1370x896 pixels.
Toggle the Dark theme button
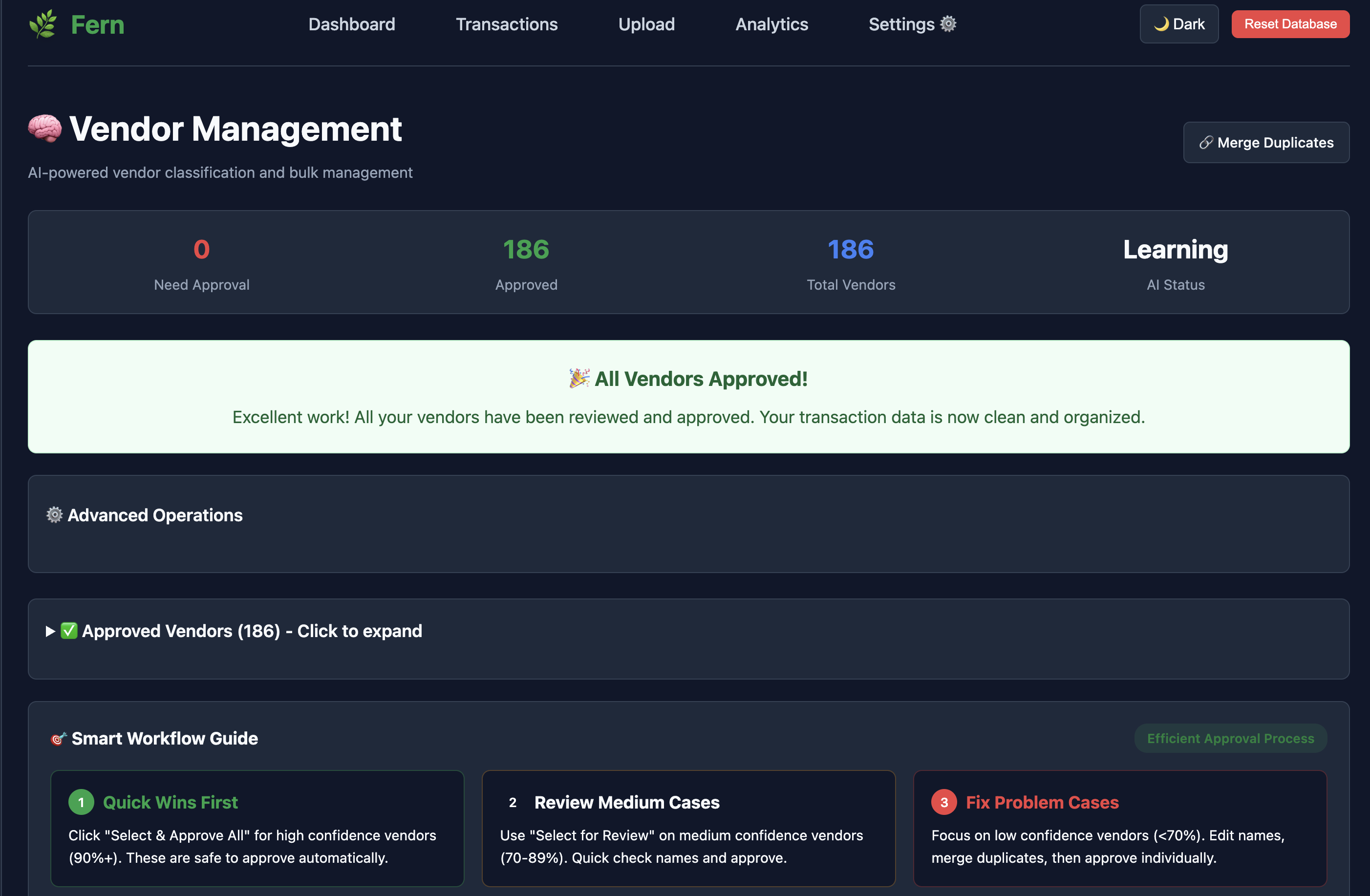pos(1179,24)
